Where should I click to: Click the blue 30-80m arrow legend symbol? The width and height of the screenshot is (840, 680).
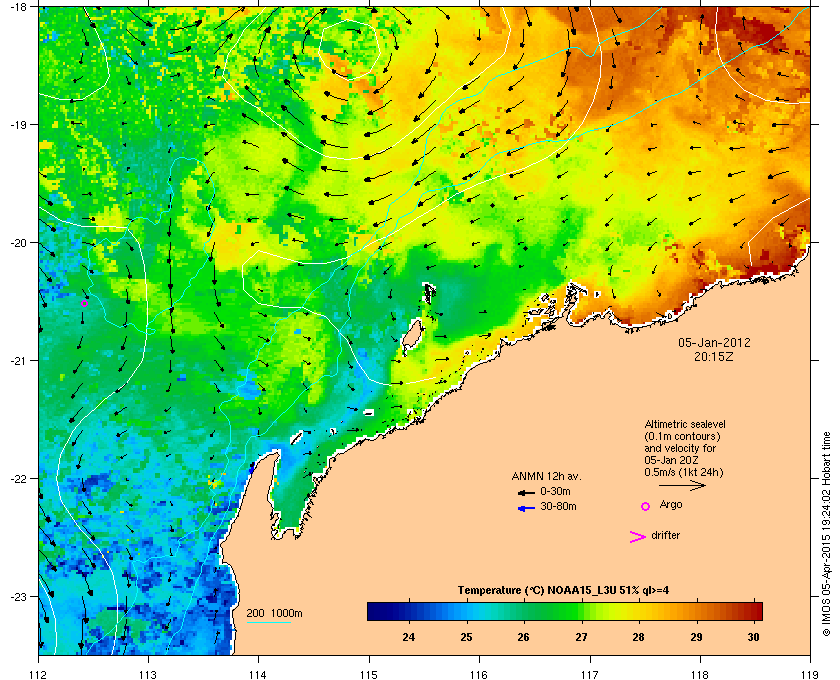(526, 508)
